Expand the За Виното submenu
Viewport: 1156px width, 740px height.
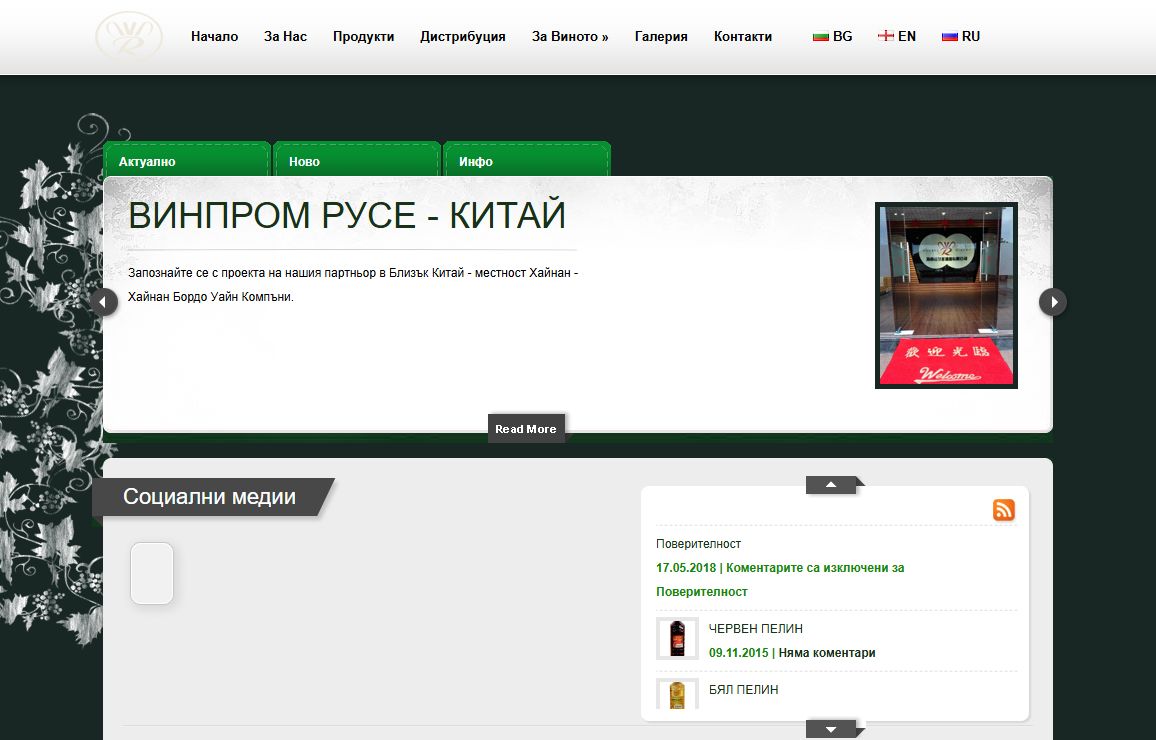(570, 36)
